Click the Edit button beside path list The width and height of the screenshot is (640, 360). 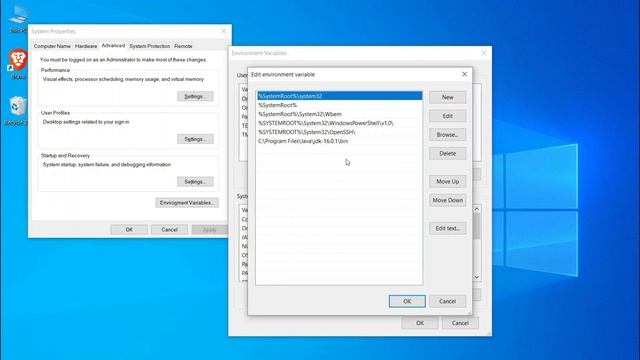pyautogui.click(x=447, y=116)
